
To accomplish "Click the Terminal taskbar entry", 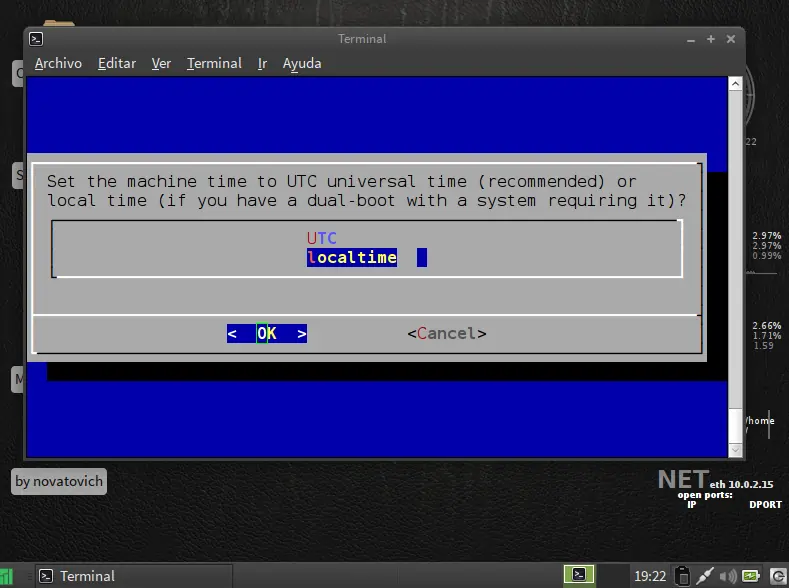I will [x=134, y=576].
